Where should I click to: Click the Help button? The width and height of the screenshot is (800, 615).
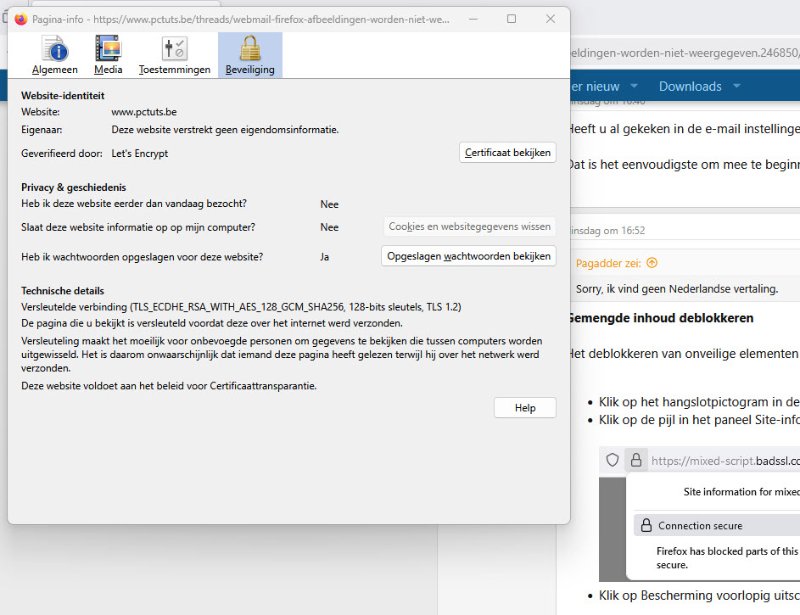coord(525,408)
